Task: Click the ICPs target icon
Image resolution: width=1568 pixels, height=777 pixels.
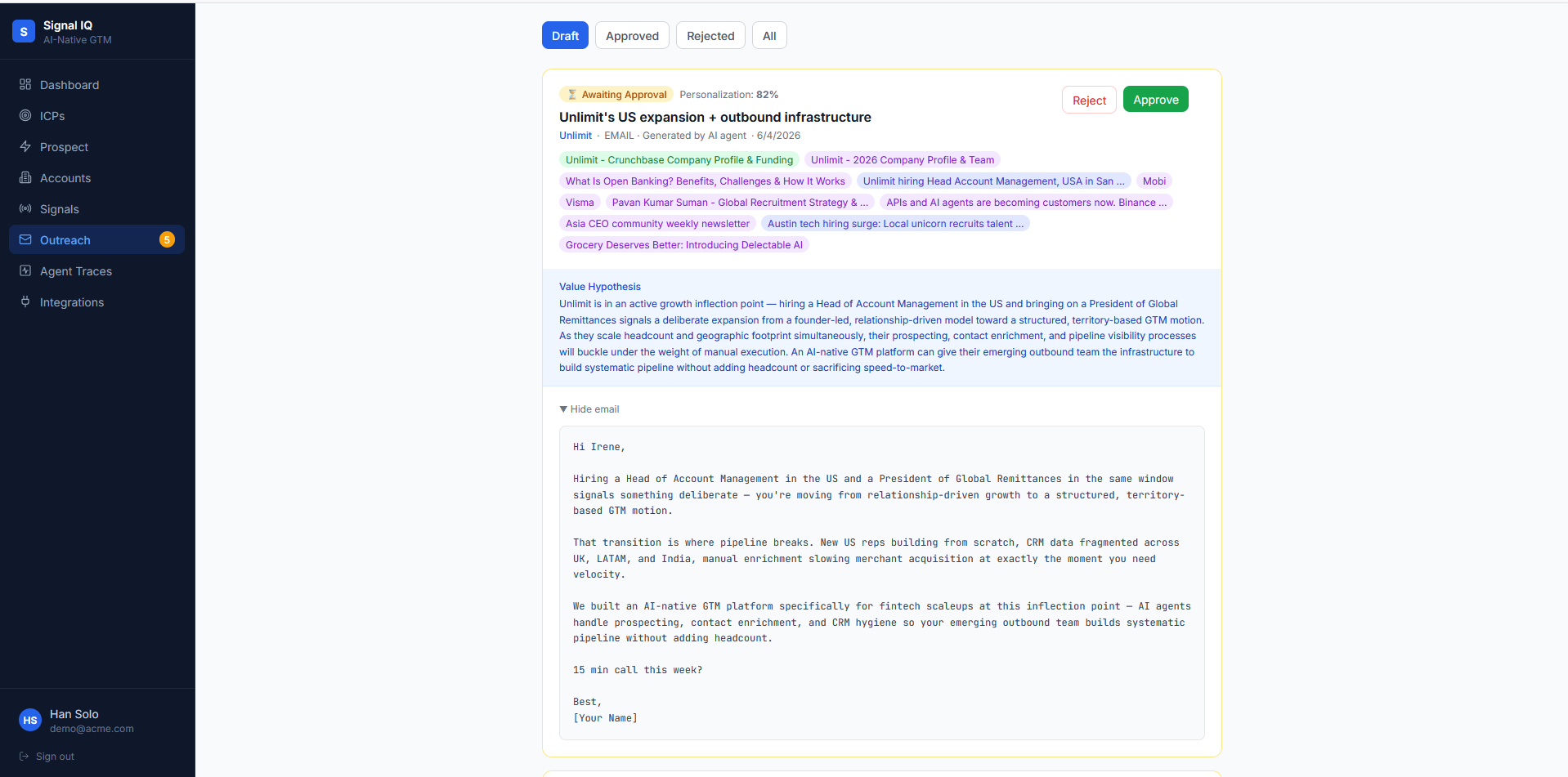Action: (x=25, y=115)
